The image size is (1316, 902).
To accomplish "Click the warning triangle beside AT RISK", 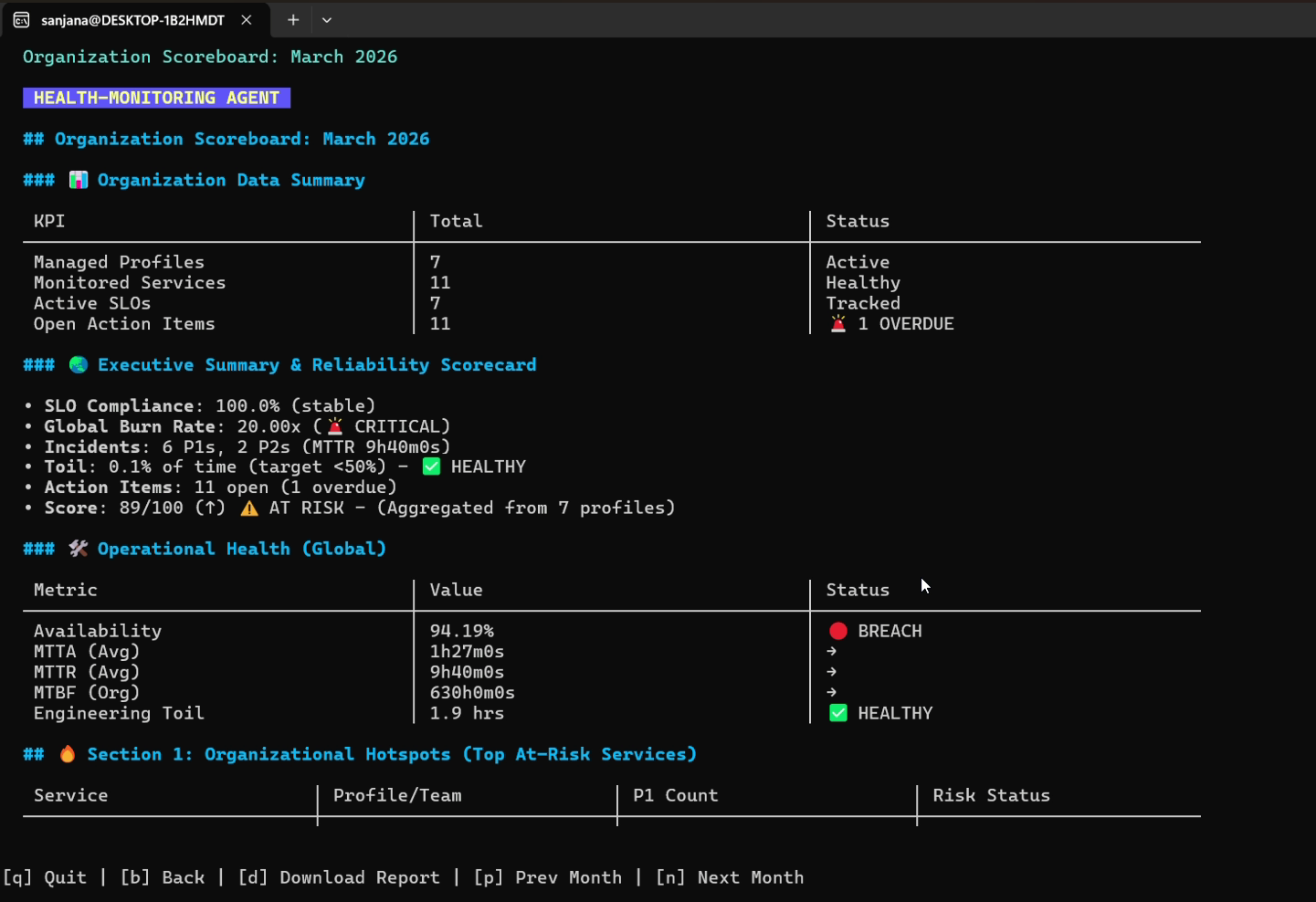I will (249, 508).
